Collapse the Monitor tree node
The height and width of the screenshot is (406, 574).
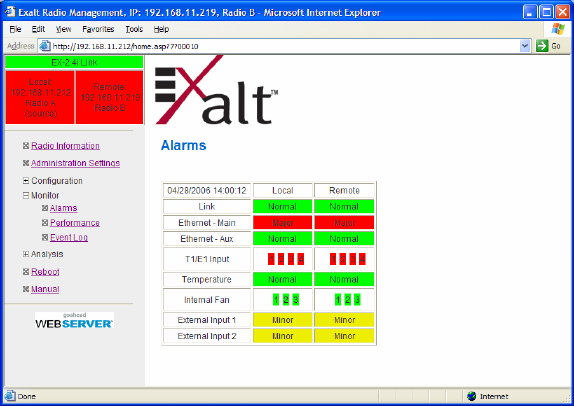(26, 195)
